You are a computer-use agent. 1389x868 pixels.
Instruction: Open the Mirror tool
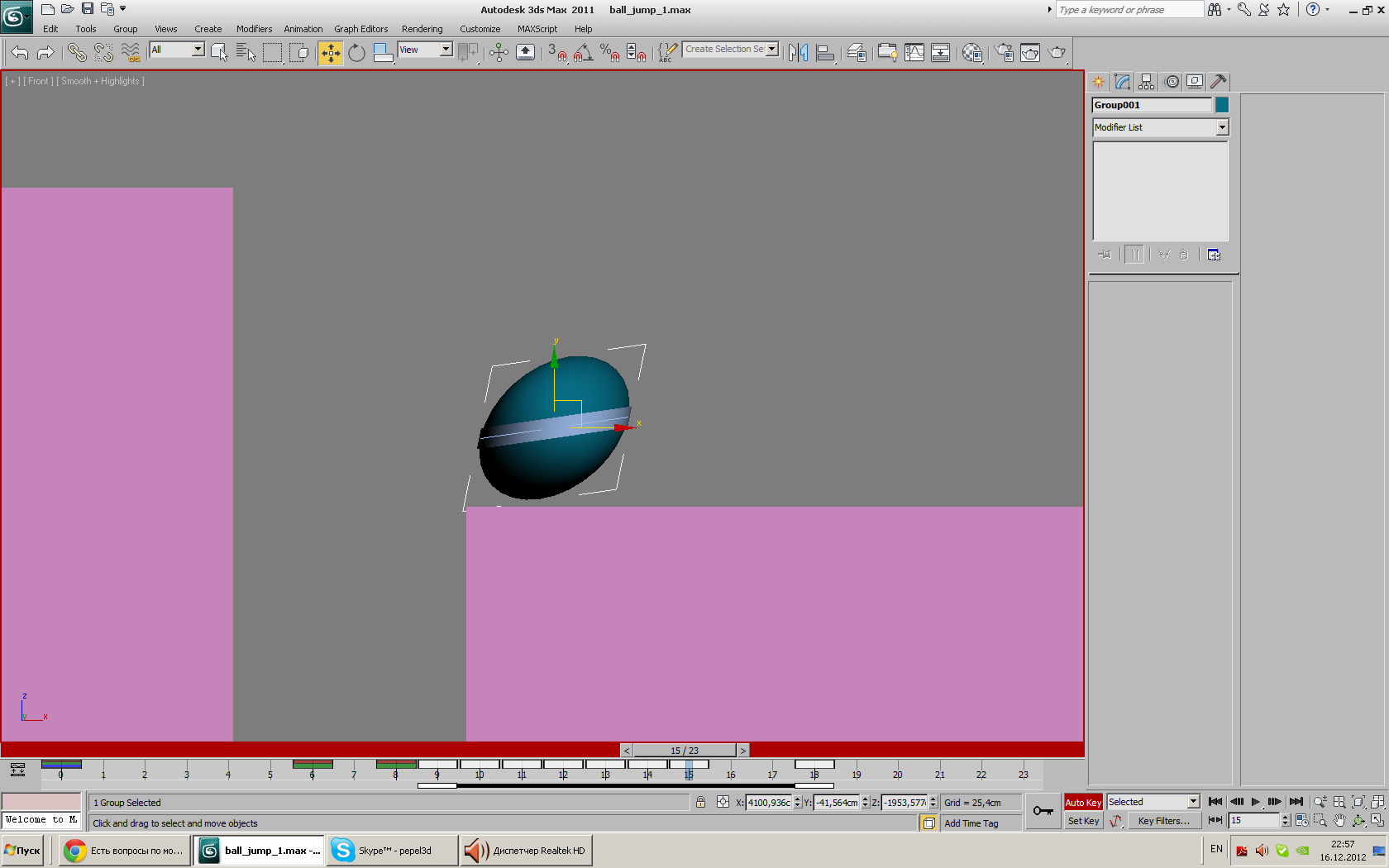[x=798, y=53]
